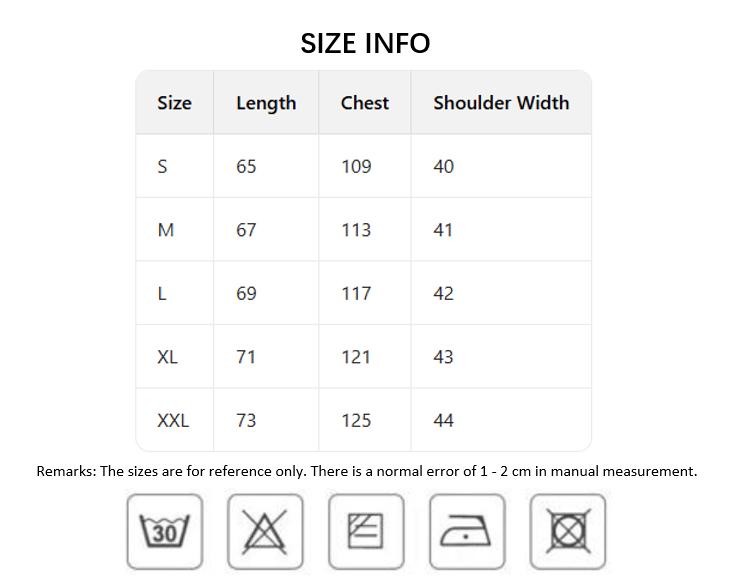Click the Remarks text line
Image resolution: width=732 pixels, height=587 pixels.
366,471
